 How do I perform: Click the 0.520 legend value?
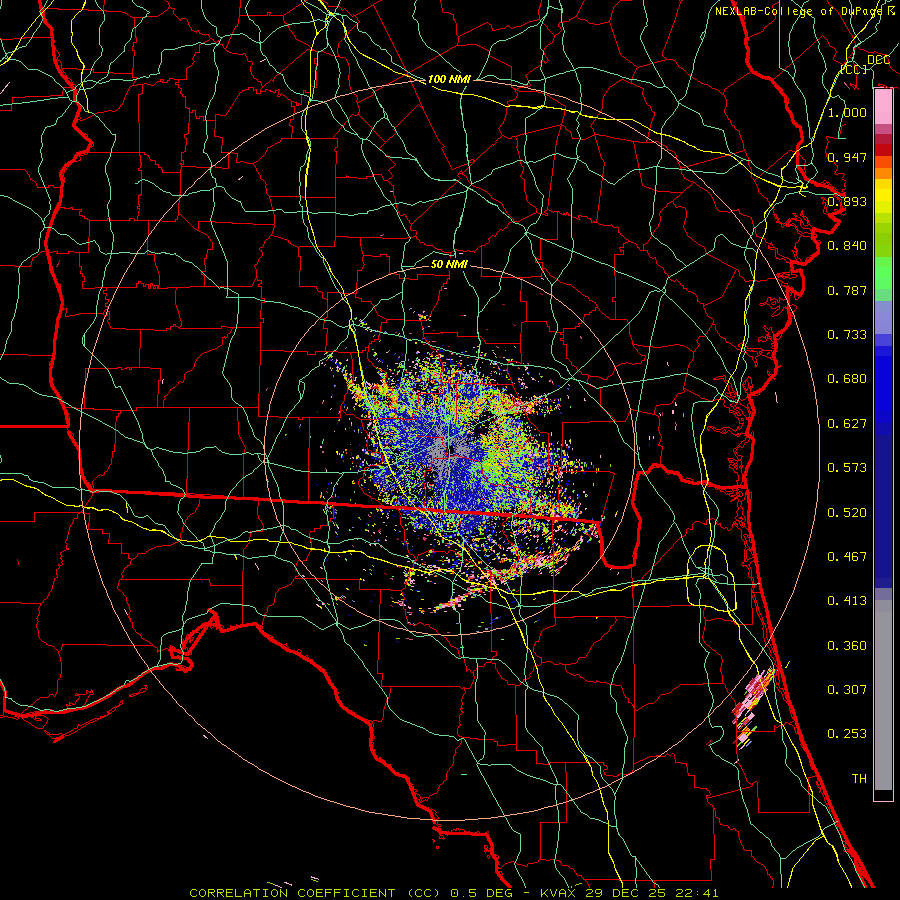tap(847, 513)
